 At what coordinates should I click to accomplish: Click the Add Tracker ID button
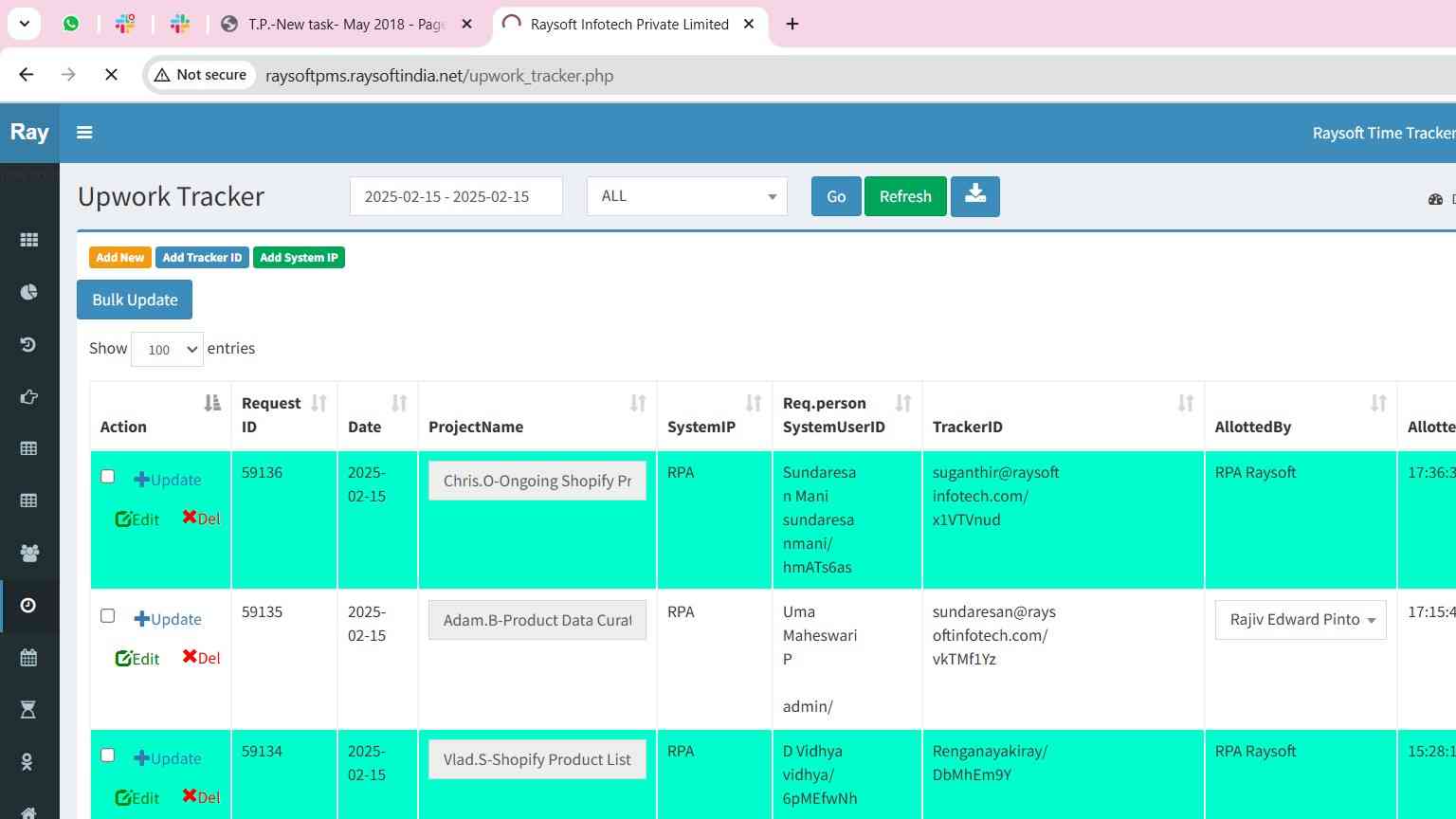coord(202,258)
